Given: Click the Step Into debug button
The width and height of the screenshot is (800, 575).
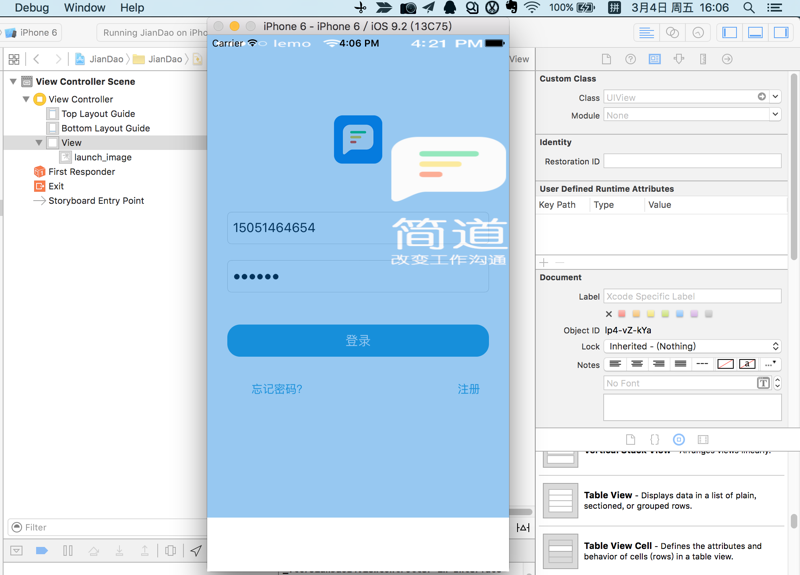Looking at the screenshot, I should (x=119, y=551).
